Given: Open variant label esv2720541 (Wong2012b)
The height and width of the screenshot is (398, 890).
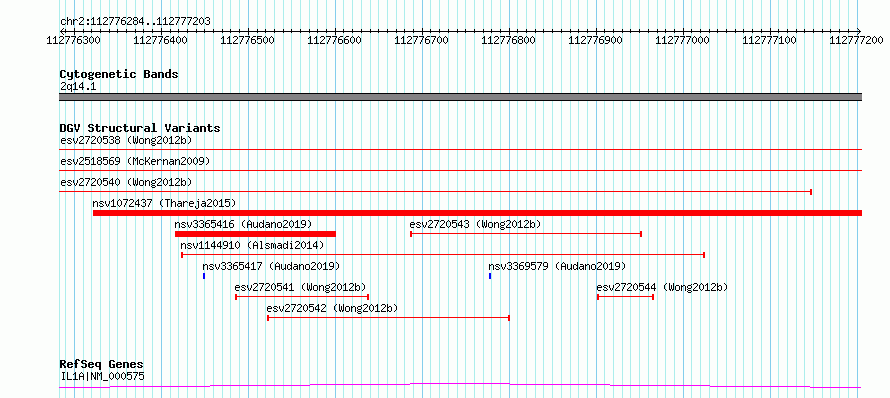Looking at the screenshot, I should click(x=300, y=287).
